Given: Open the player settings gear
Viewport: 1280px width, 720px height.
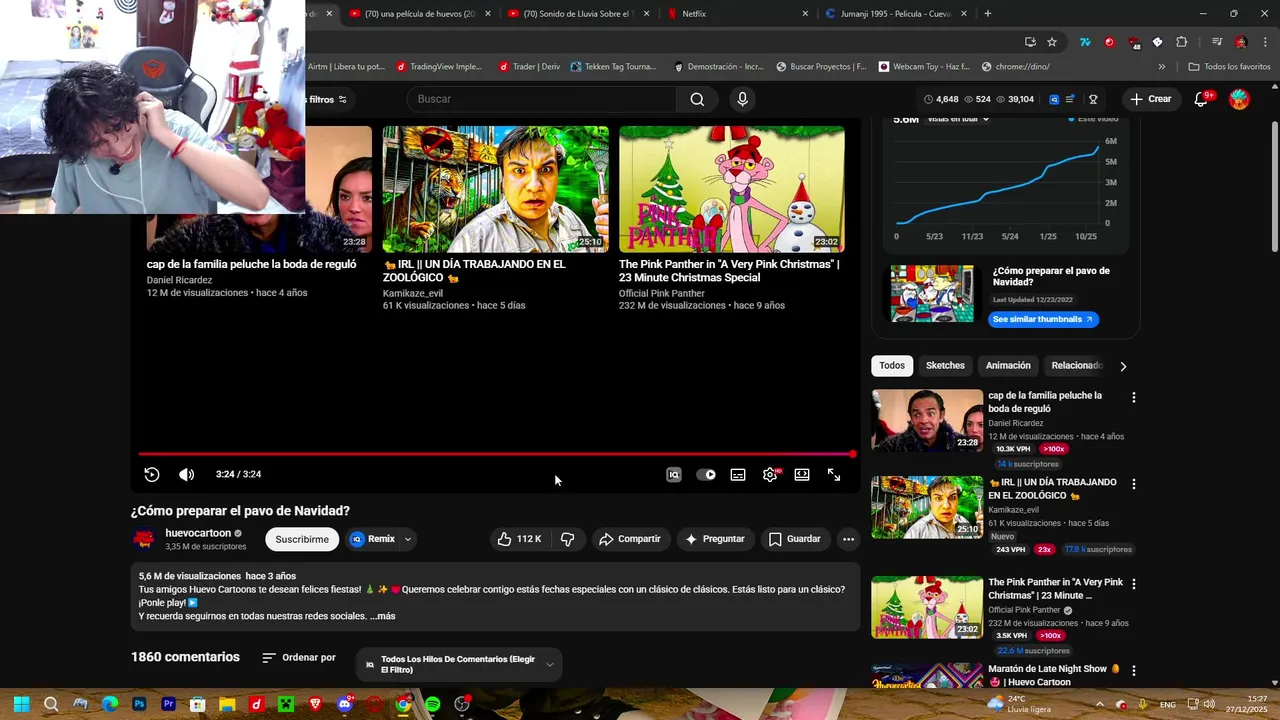Looking at the screenshot, I should point(770,475).
